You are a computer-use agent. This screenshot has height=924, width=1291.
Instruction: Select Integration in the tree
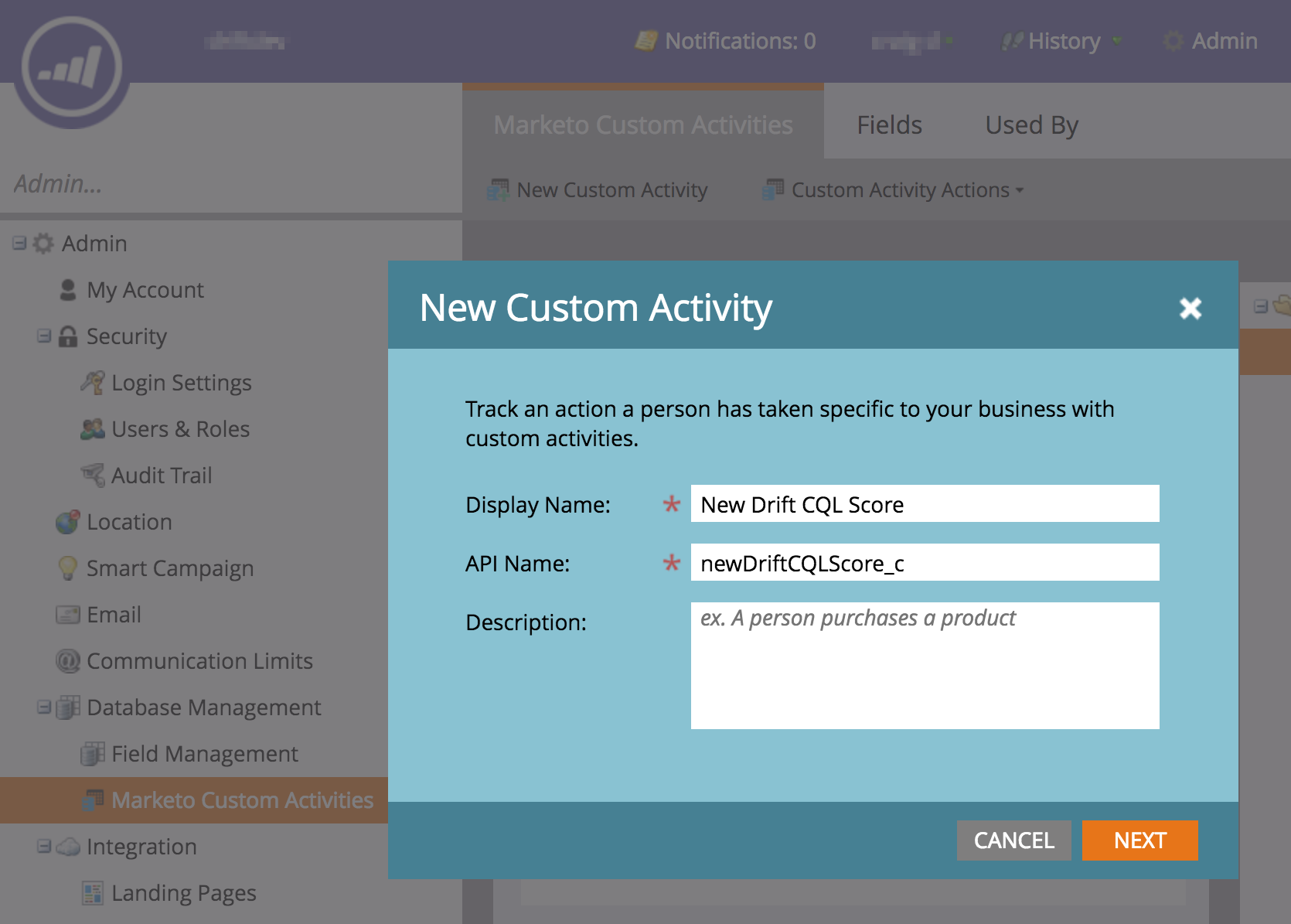141,847
